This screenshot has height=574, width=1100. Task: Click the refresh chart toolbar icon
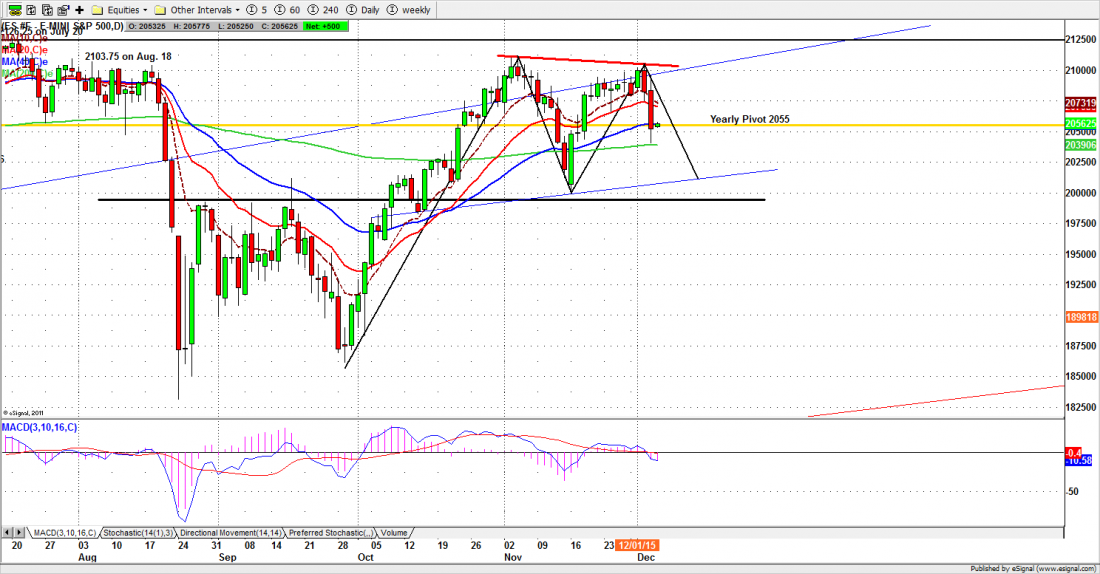coord(30,9)
